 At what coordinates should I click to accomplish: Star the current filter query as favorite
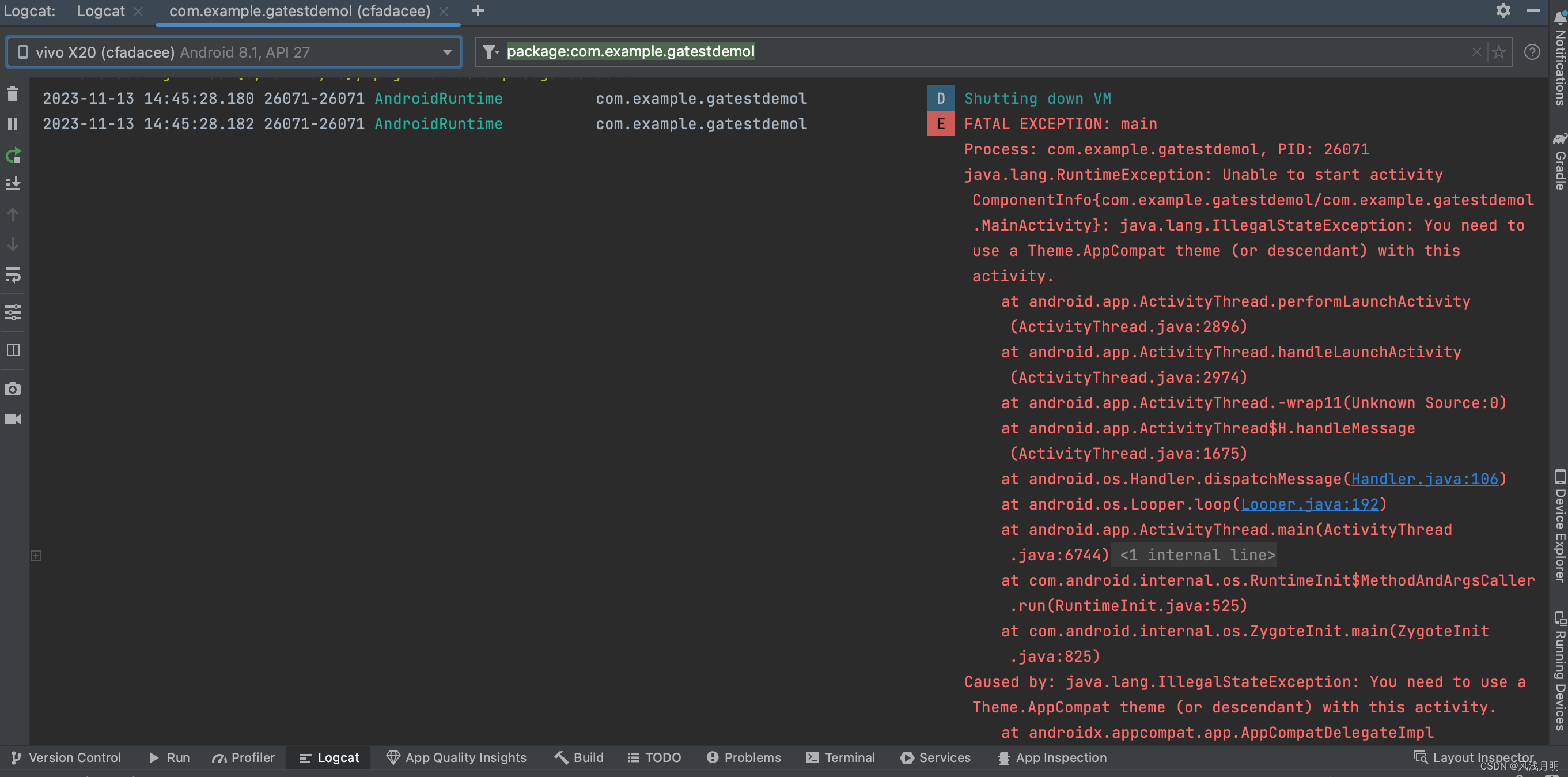point(1499,52)
